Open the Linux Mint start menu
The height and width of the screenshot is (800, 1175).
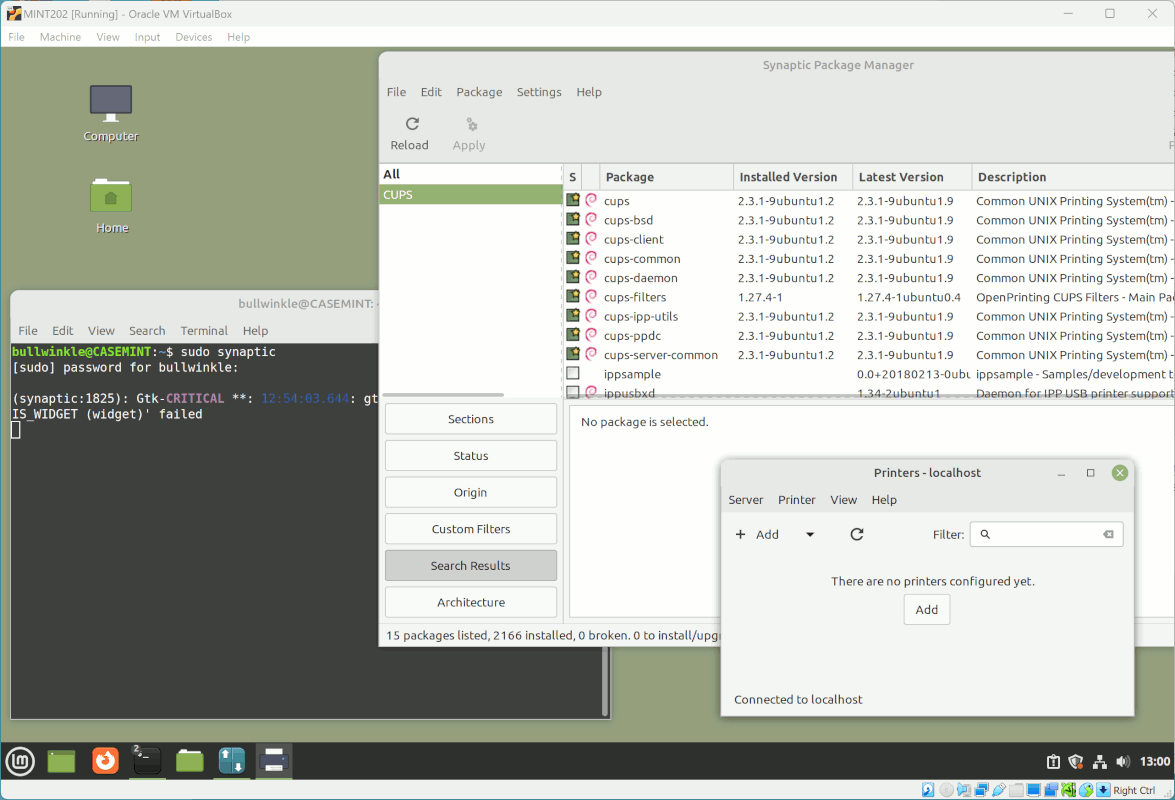(20, 762)
